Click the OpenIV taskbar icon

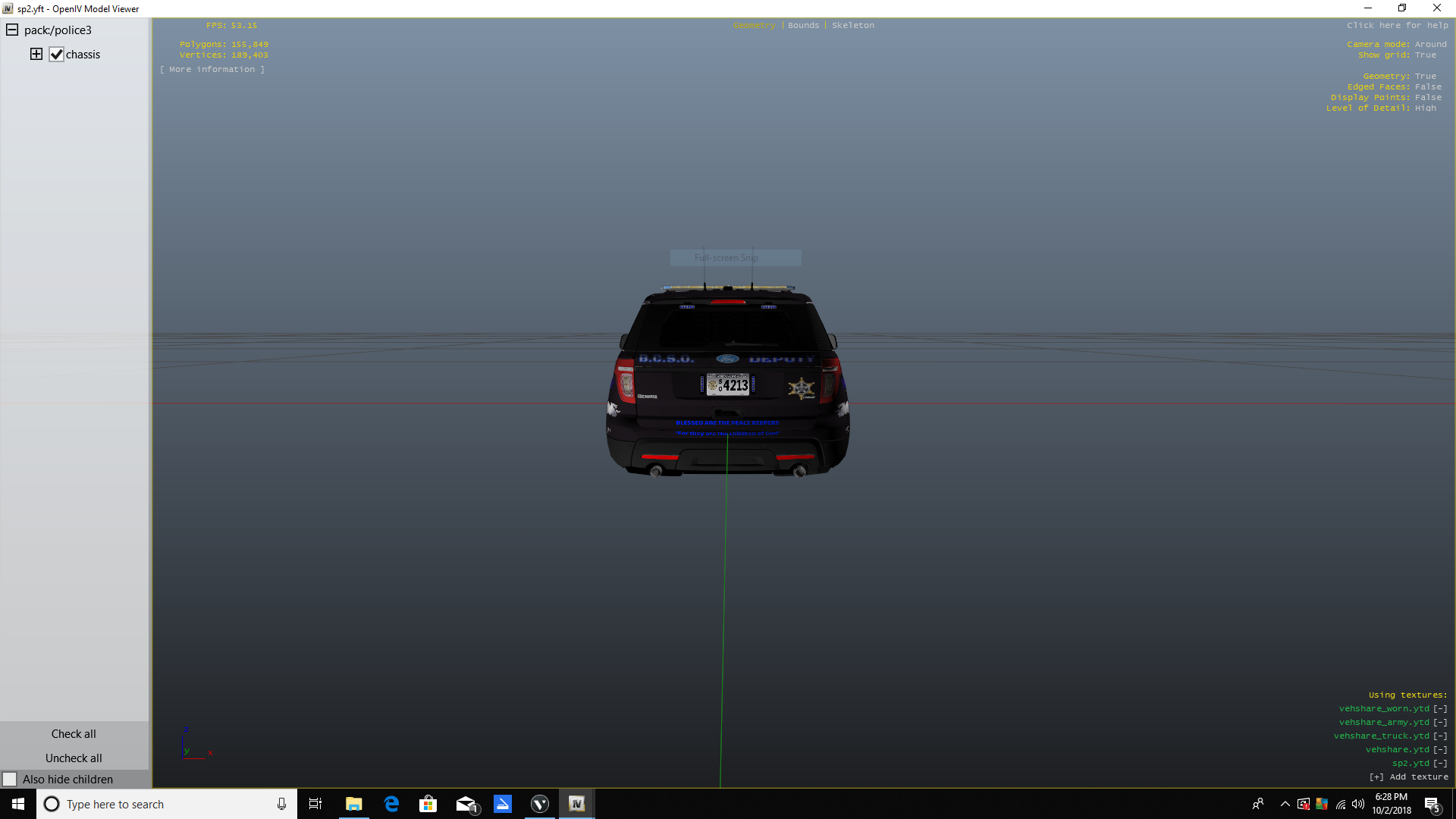(x=576, y=804)
